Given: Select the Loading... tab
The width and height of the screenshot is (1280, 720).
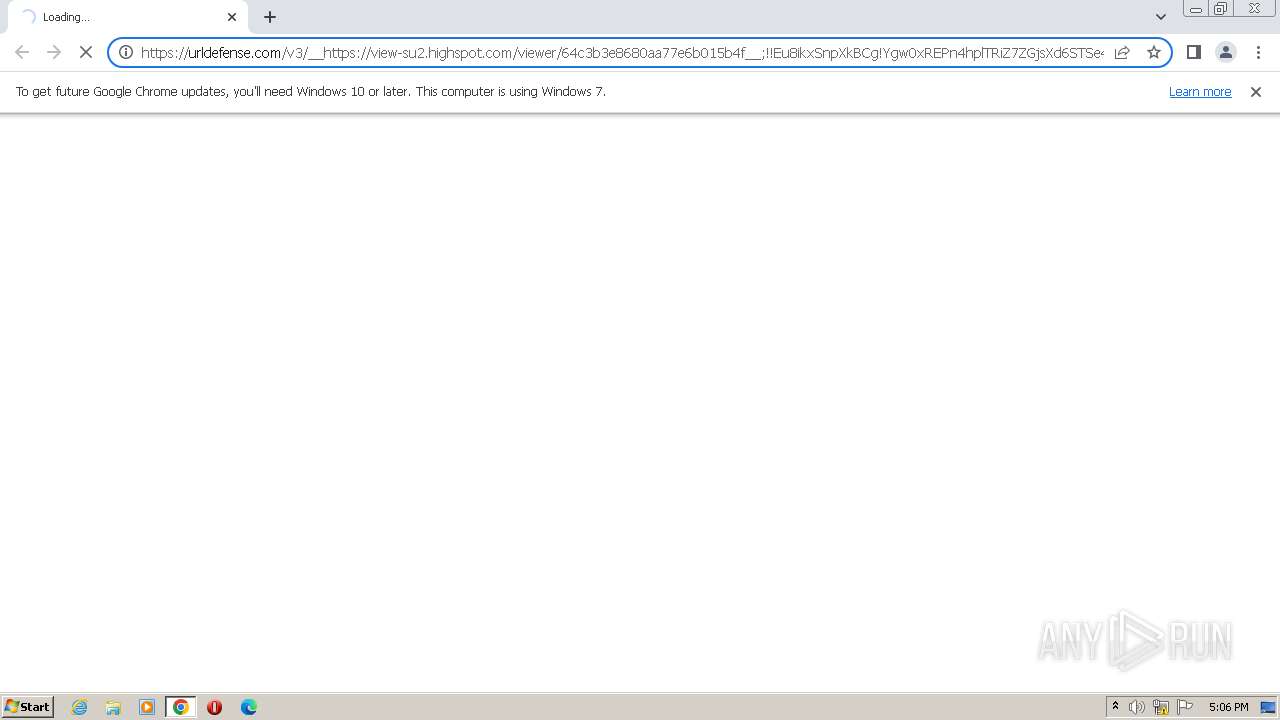Looking at the screenshot, I should [x=128, y=17].
